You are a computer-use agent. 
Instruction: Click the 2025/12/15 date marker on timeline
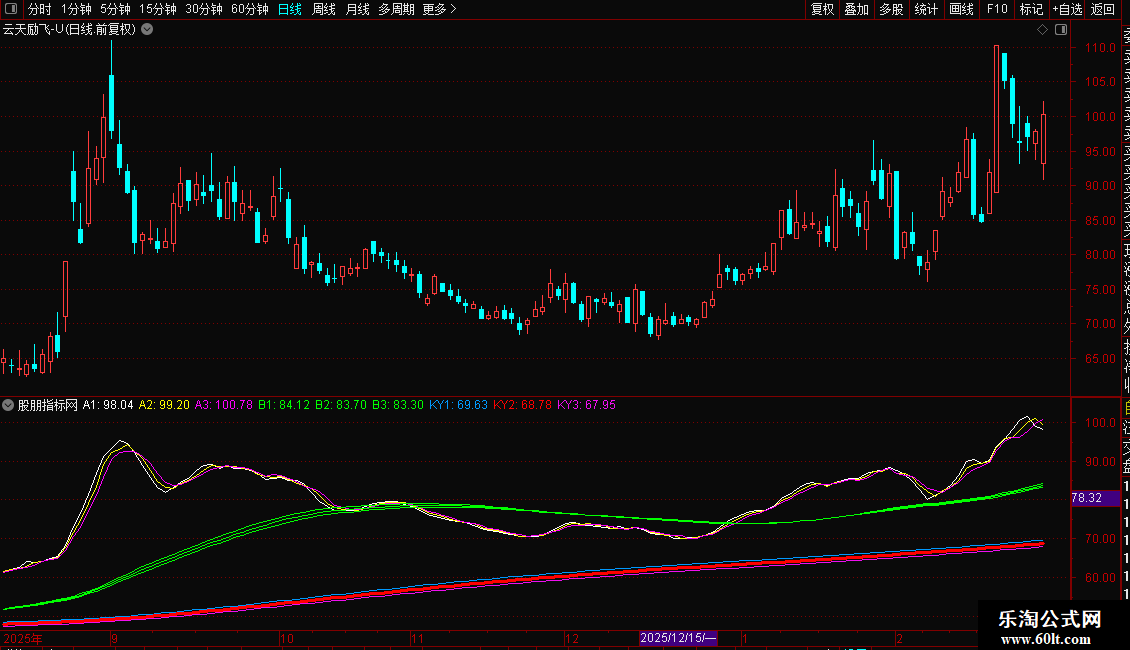pos(678,638)
